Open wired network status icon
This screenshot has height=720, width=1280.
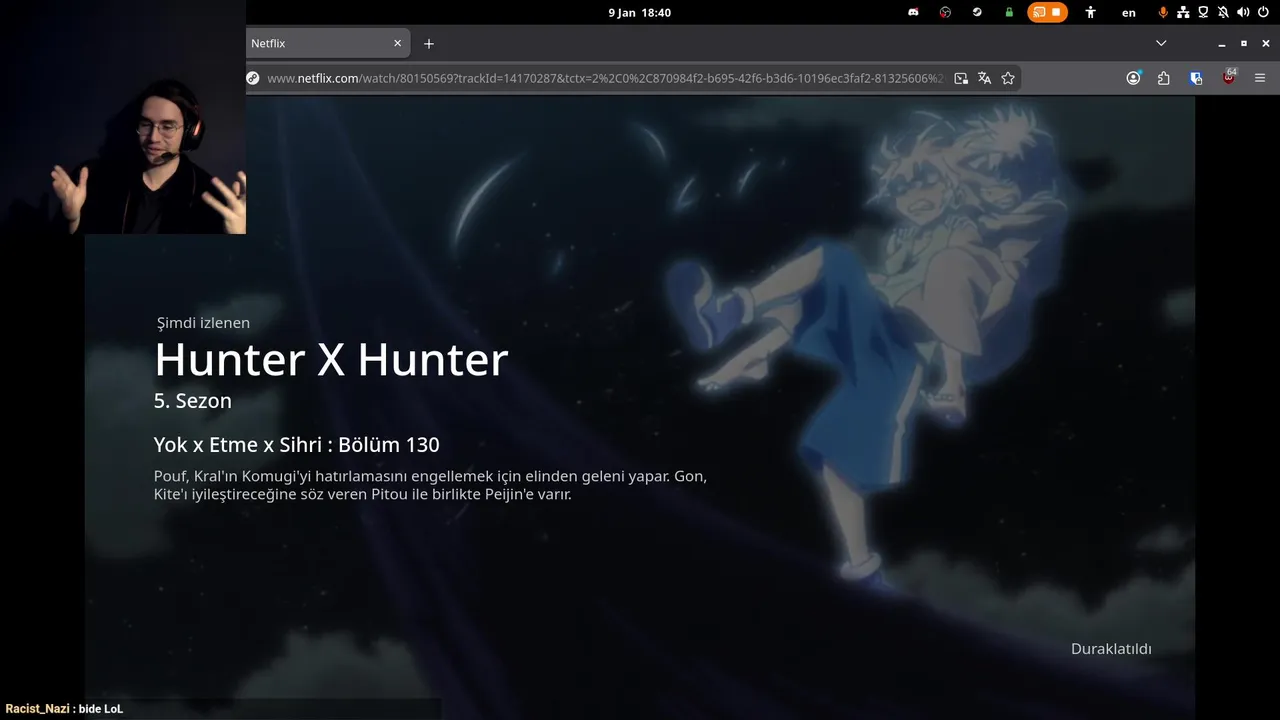point(1184,12)
